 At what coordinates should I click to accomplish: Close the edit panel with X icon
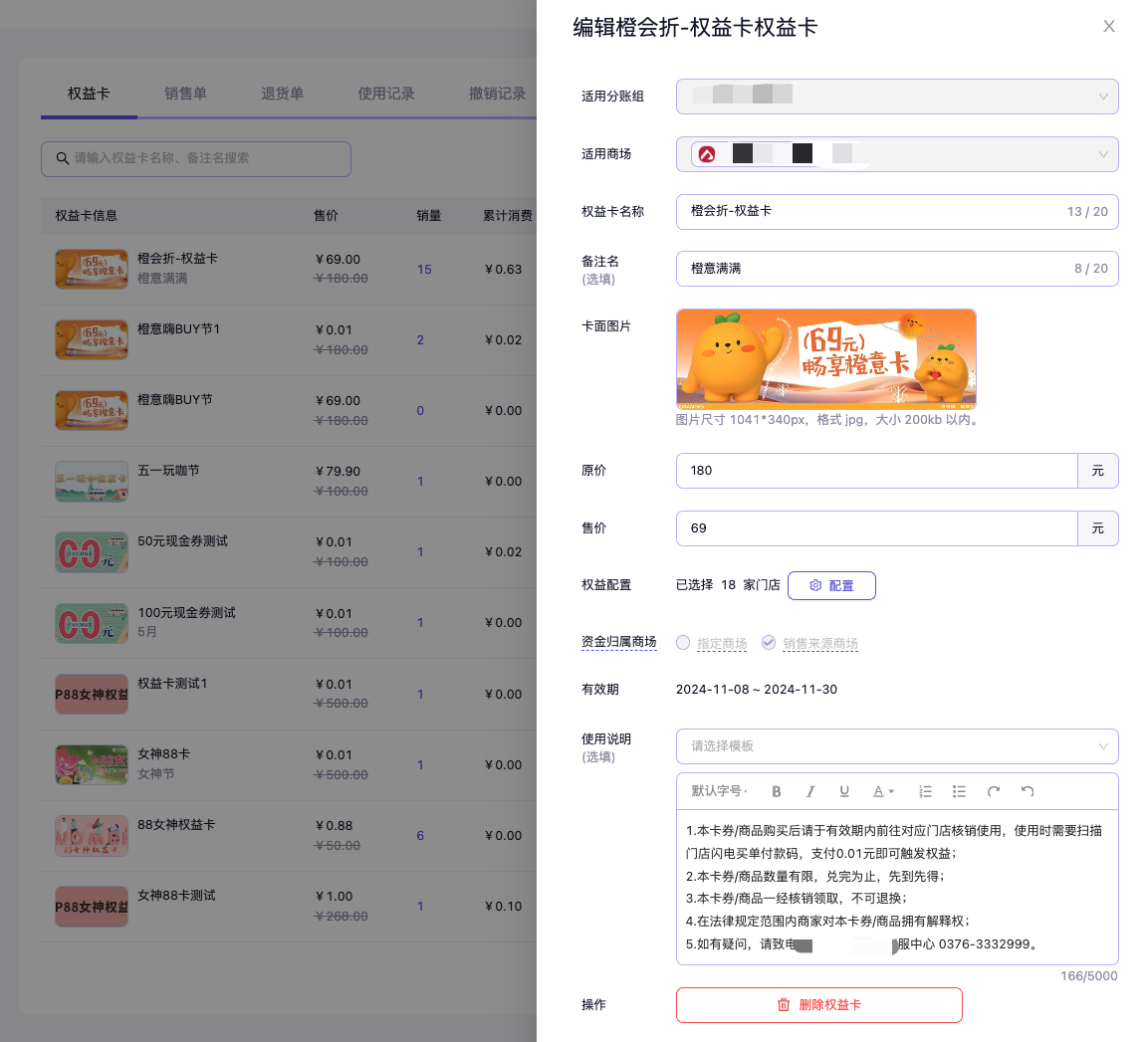1108,27
